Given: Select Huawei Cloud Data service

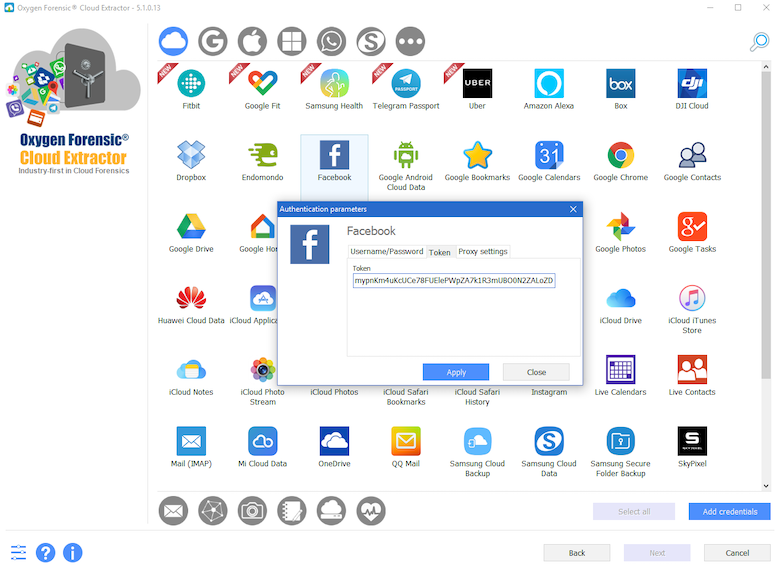Looking at the screenshot, I should (191, 298).
